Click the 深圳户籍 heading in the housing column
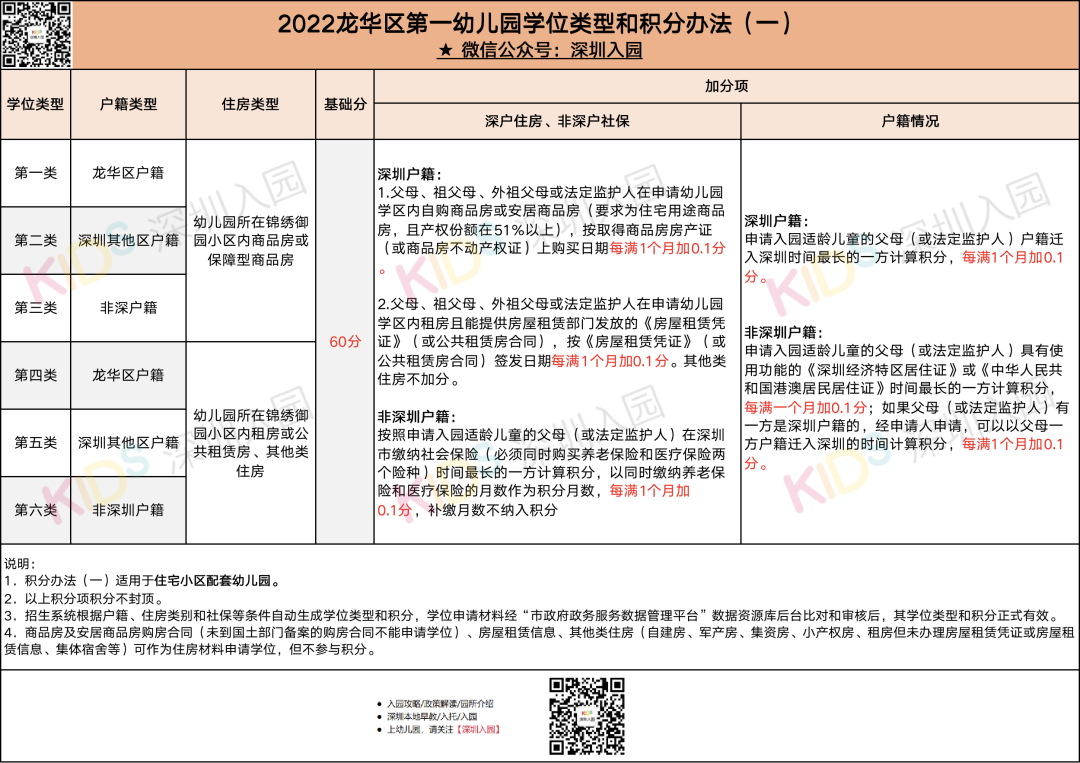The image size is (1080, 763). click(x=409, y=174)
